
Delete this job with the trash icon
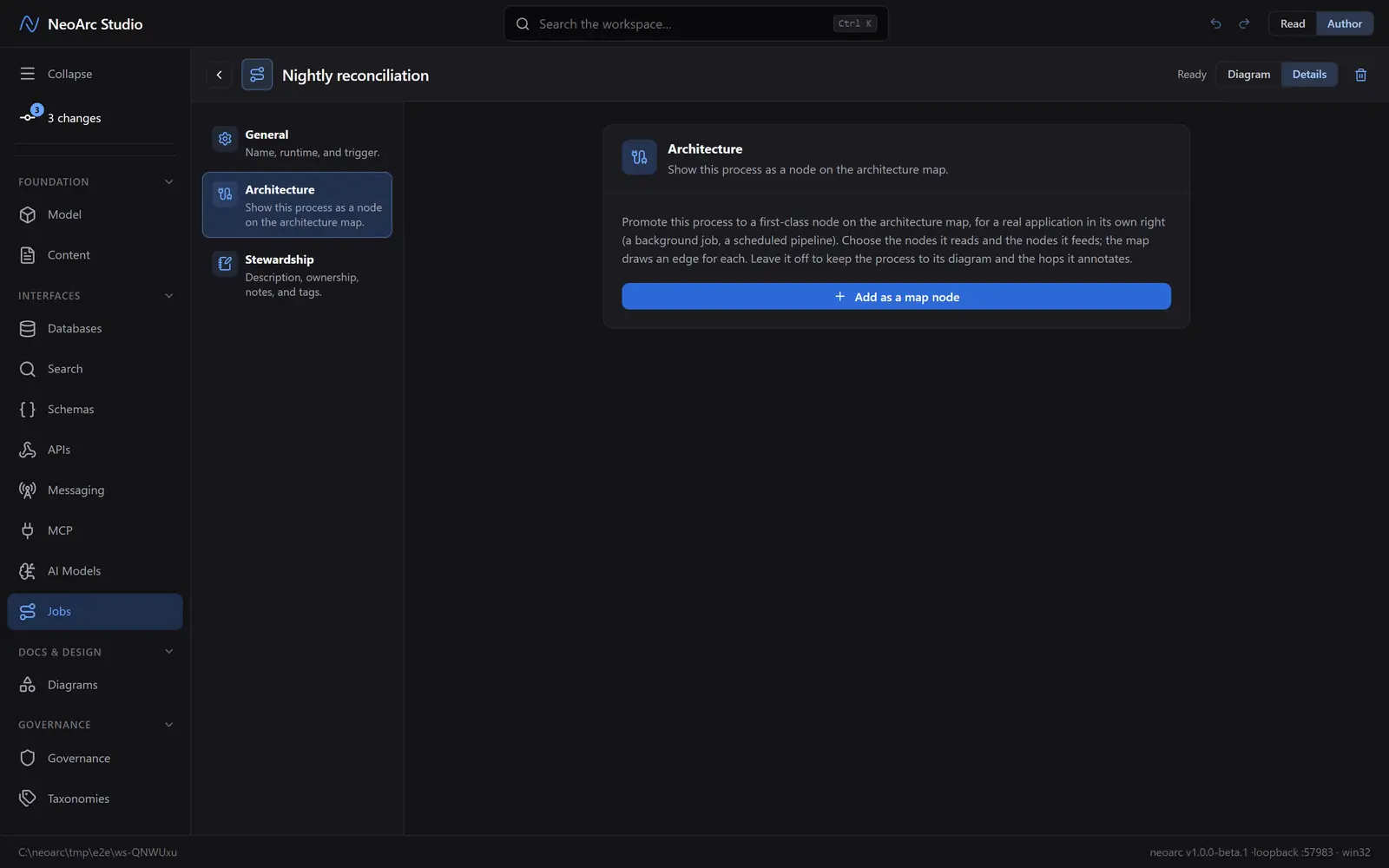pos(1360,75)
